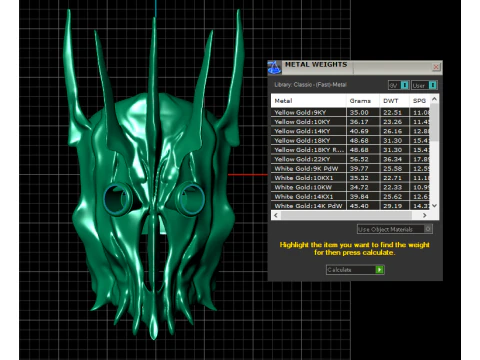Select the White Gold:14KX1 row
The image size is (480, 360).
coord(351,196)
